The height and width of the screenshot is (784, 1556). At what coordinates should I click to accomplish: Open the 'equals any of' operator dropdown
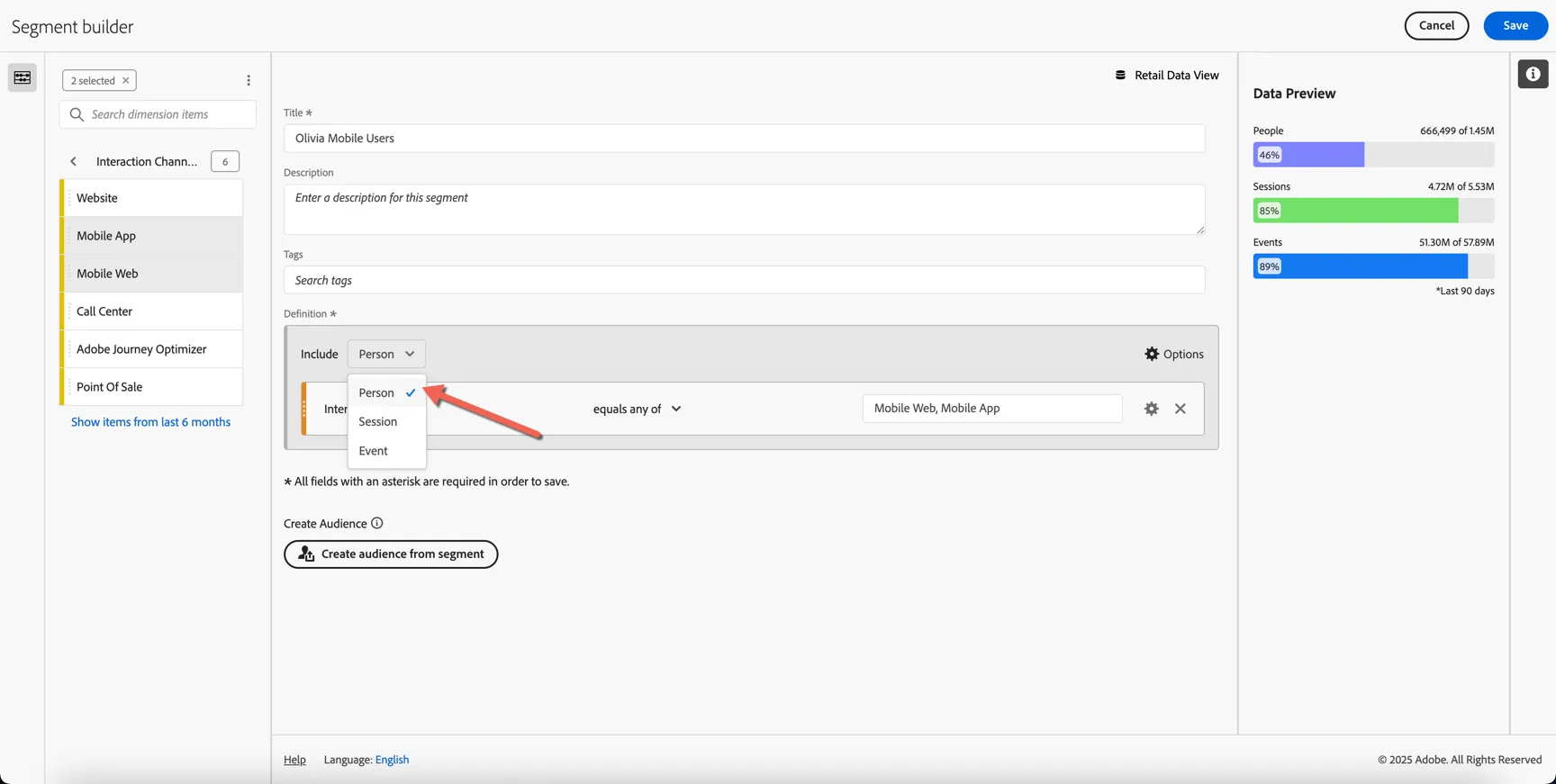tap(638, 409)
